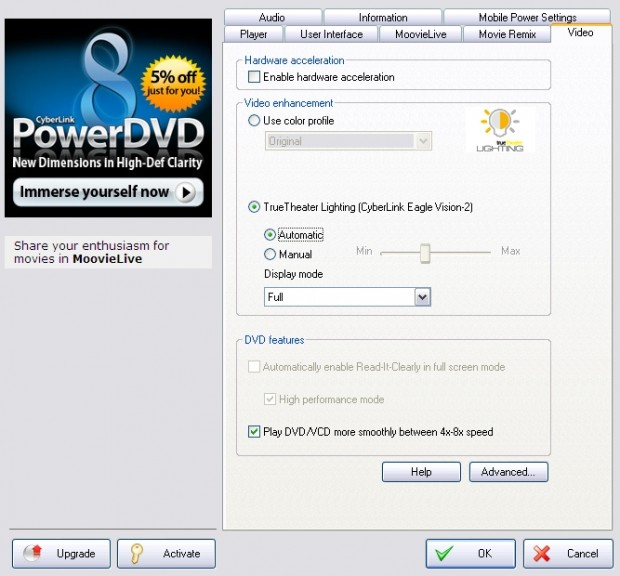620x576 pixels.
Task: Click the Upgrade button
Action: click(x=61, y=553)
